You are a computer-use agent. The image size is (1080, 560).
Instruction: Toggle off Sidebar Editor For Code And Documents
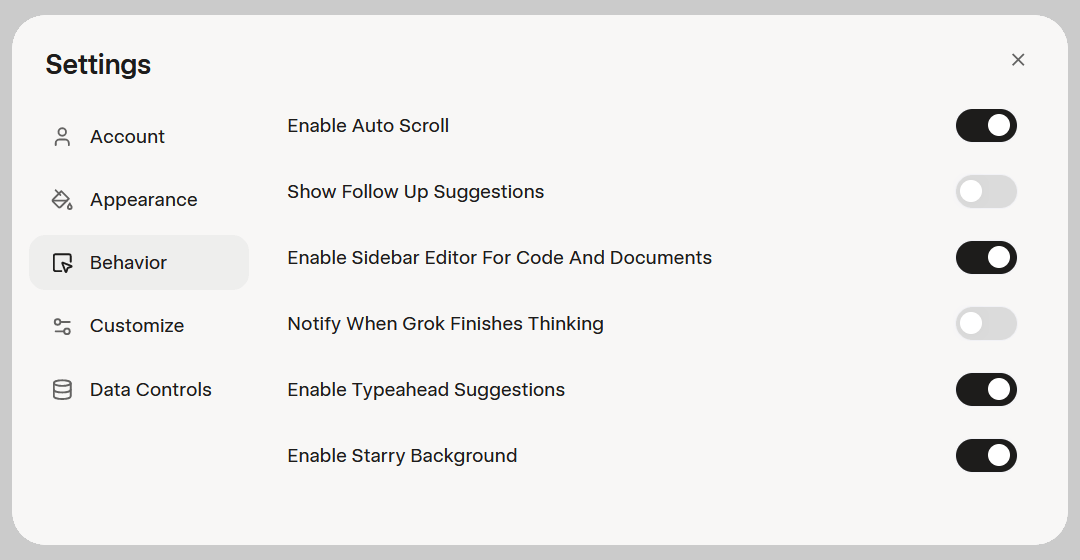click(x=986, y=258)
